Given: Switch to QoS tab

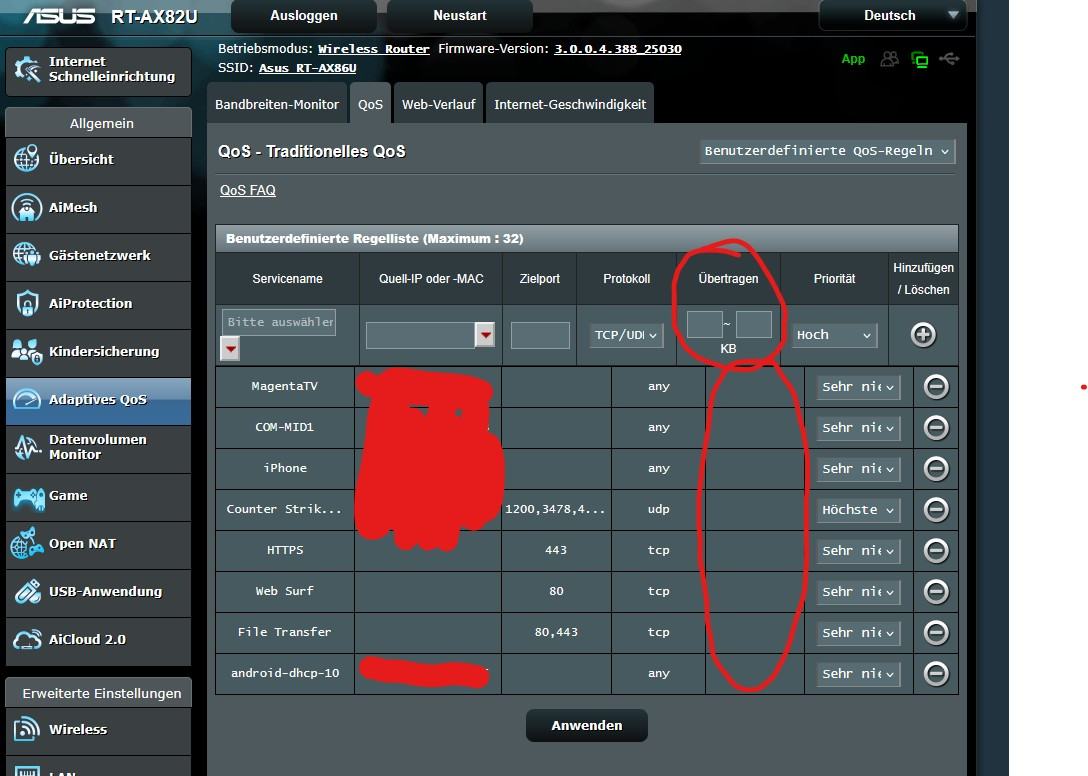Looking at the screenshot, I should pos(371,104).
